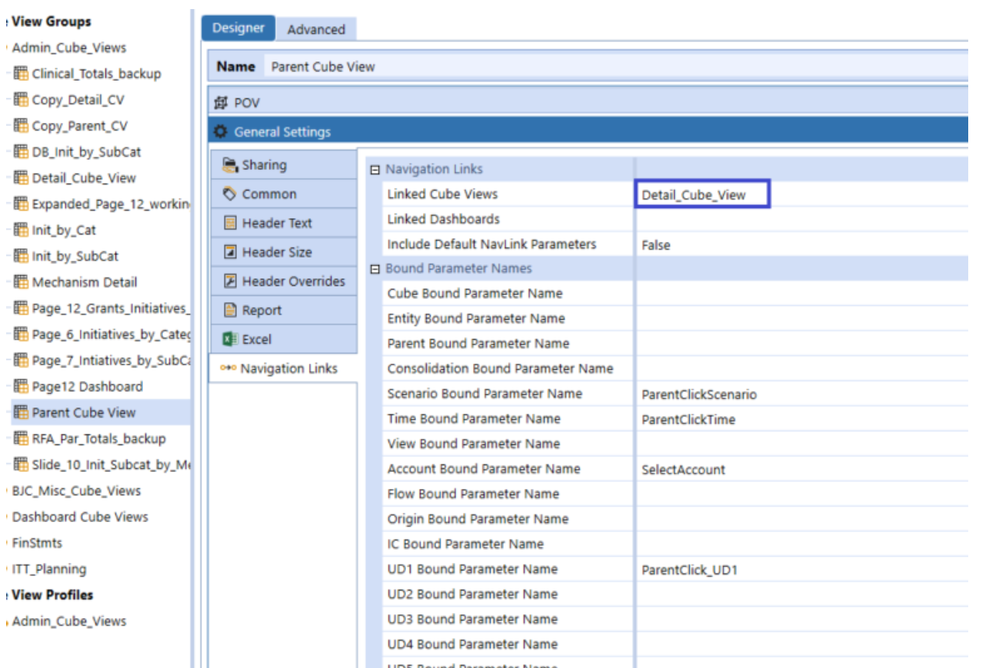Click the Include Default NavLink Parameters value
Viewport: 999px width, 668px height.
pos(656,245)
